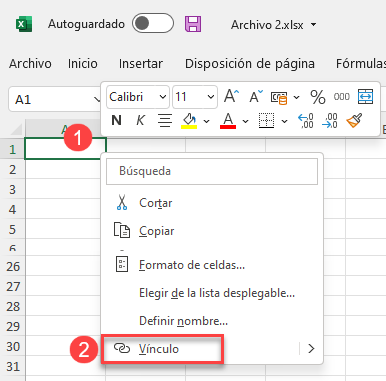Select row header 27

(13, 286)
